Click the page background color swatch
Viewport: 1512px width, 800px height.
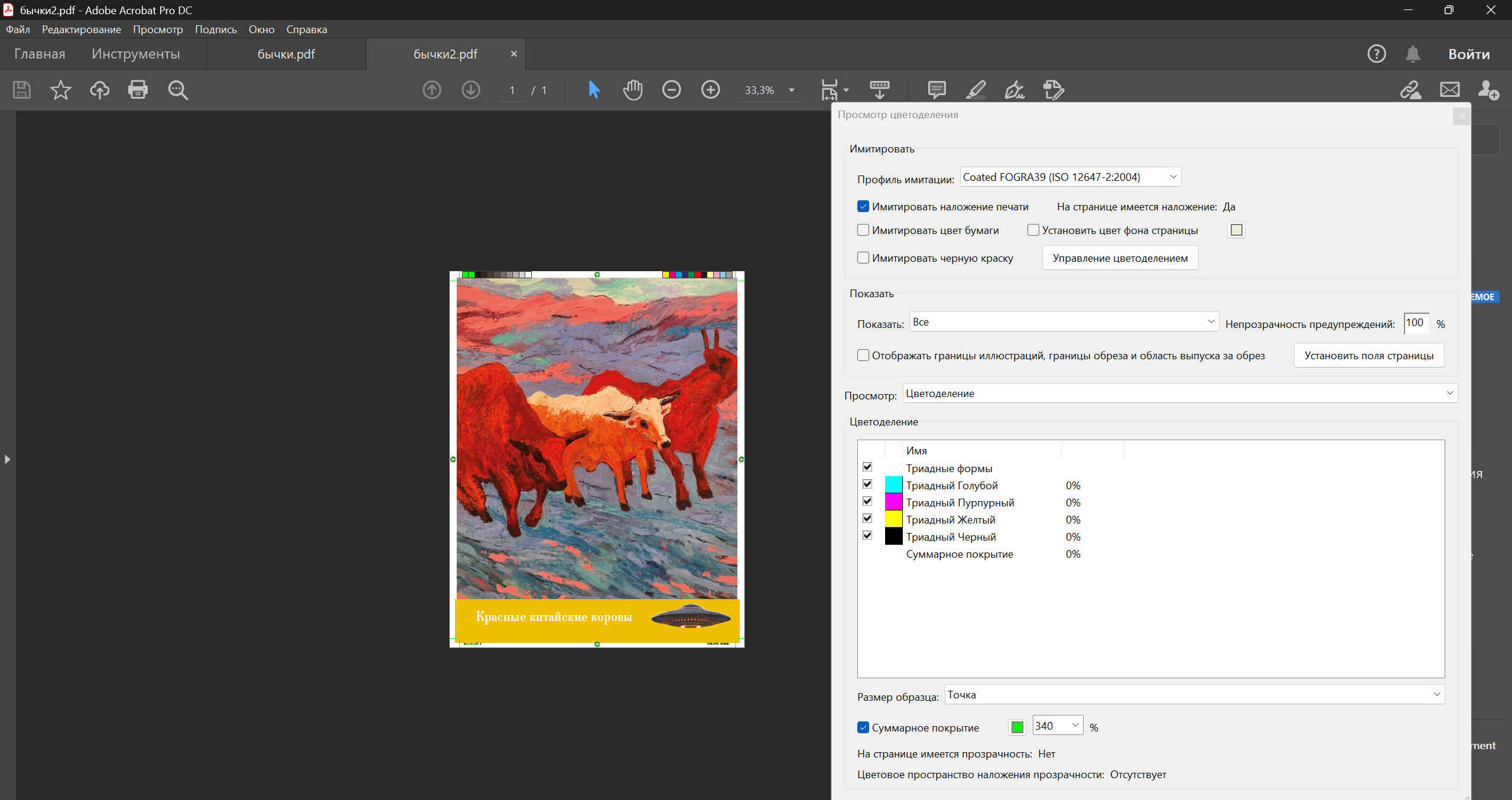(x=1236, y=230)
